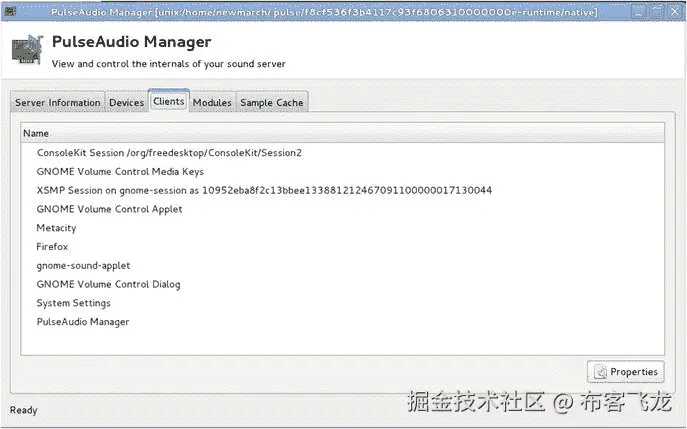Close the PulseAudio Manager window
Image resolution: width=687 pixels, height=429 pixels.
click(x=674, y=11)
